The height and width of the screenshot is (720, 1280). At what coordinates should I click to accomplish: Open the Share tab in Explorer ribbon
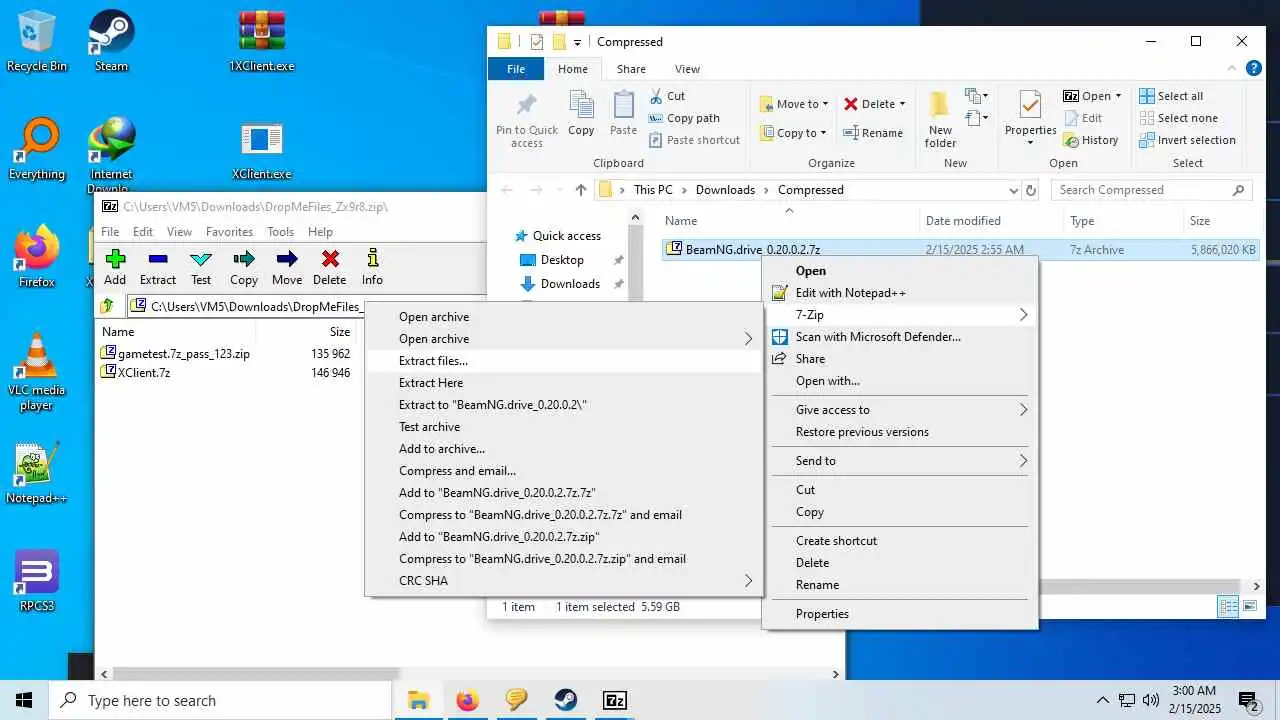[631, 69]
